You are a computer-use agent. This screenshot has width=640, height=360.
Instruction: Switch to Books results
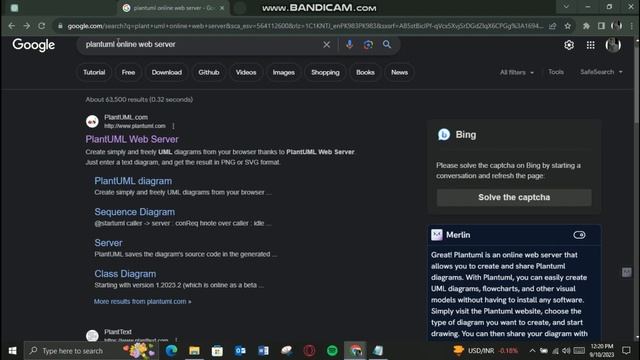pyautogui.click(x=365, y=72)
